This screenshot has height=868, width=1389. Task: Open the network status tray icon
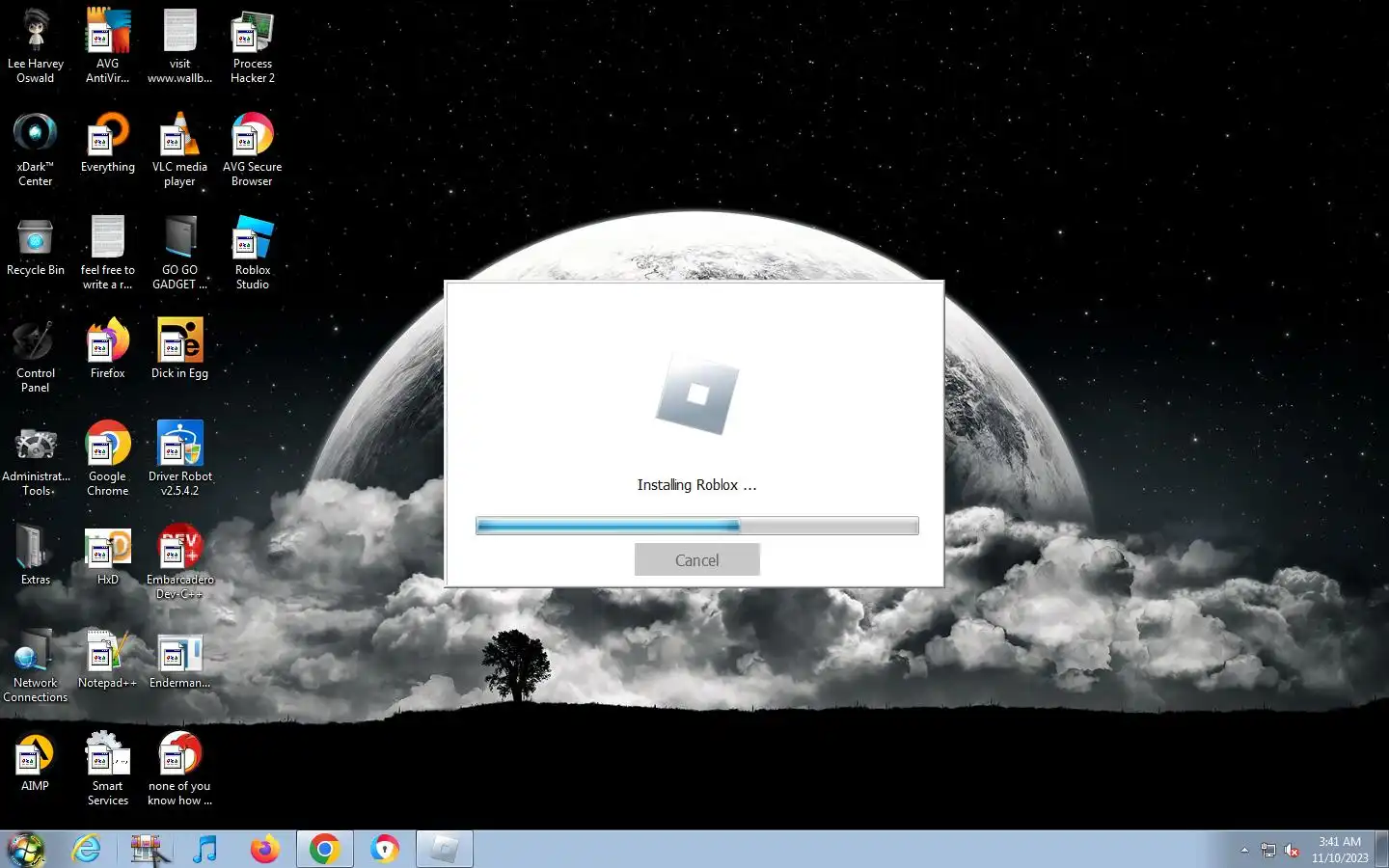(1268, 850)
